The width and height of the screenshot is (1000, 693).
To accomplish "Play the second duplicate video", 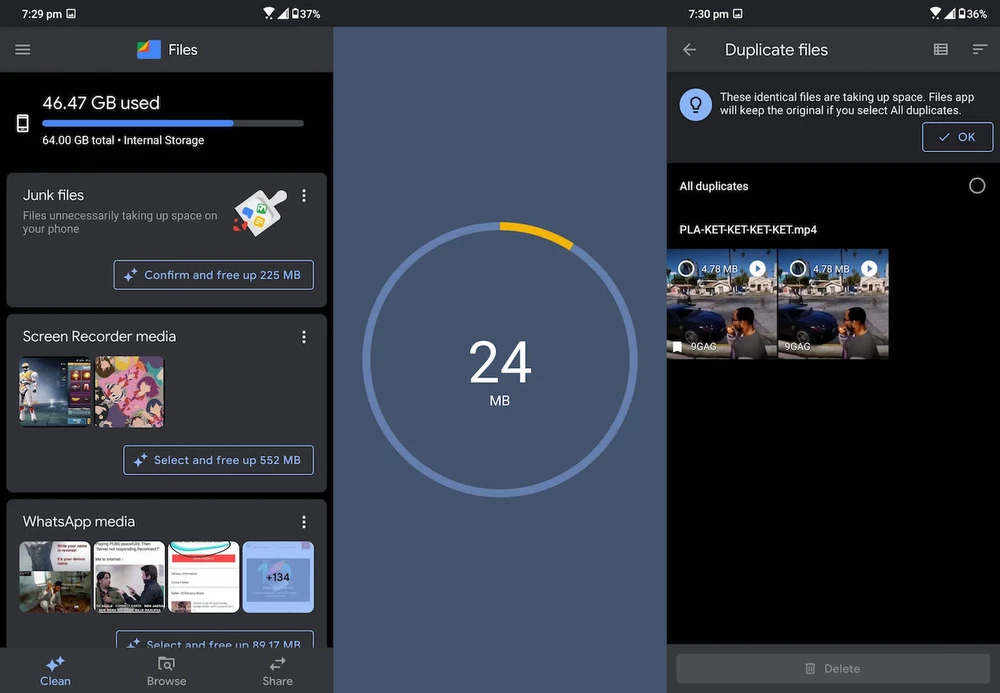I will pyautogui.click(x=869, y=268).
